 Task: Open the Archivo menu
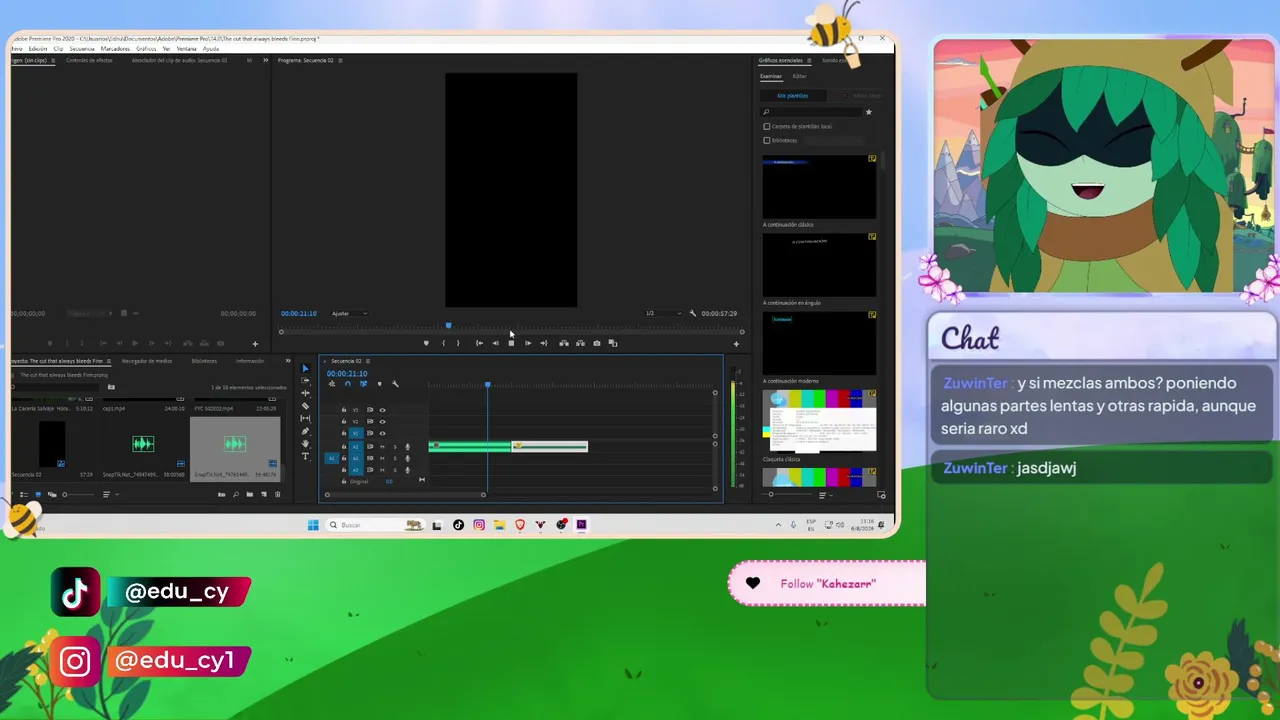(x=15, y=49)
